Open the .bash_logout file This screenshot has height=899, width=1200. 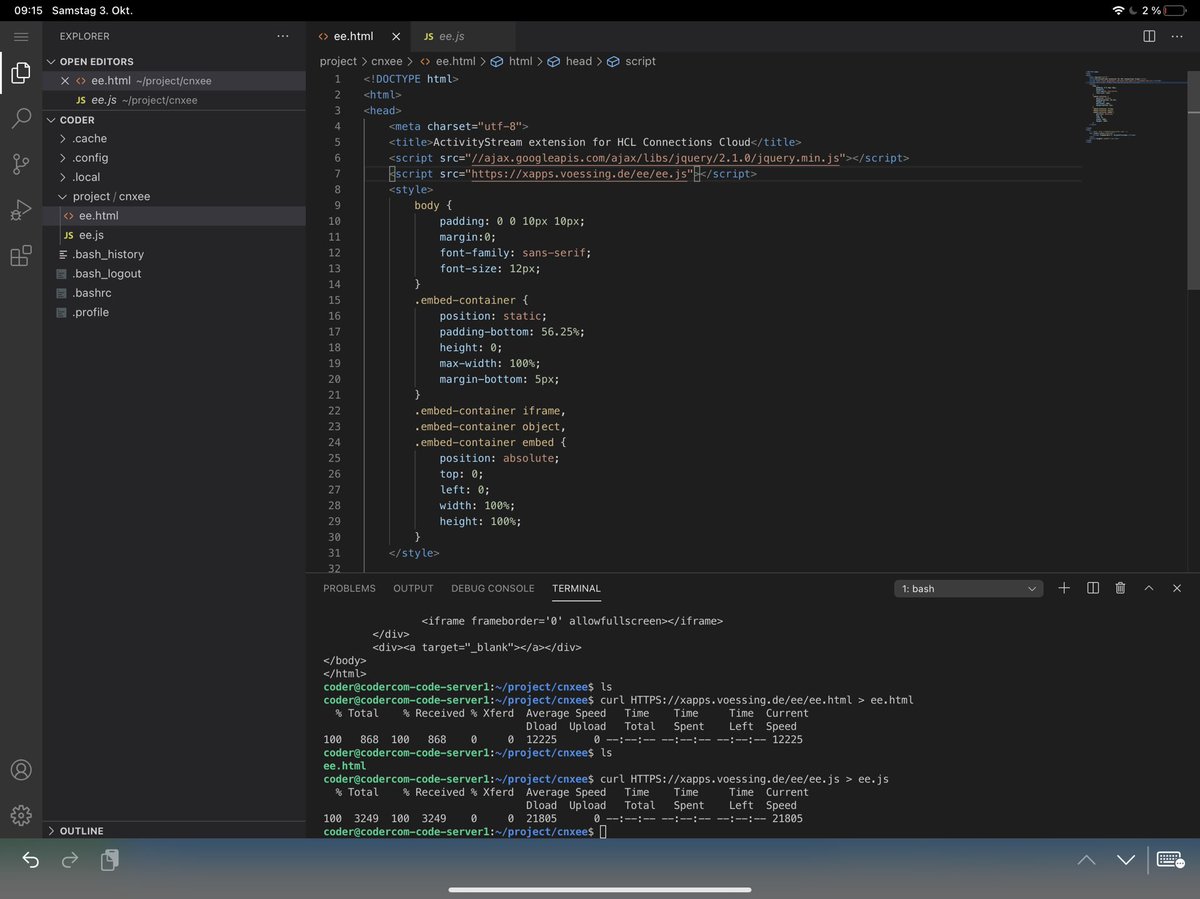tap(174, 274)
